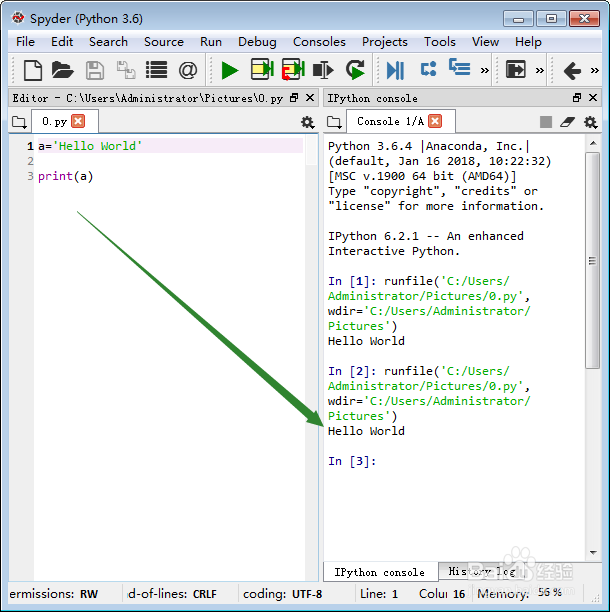610x612 pixels.
Task: Open the Debug menu
Action: [257, 42]
